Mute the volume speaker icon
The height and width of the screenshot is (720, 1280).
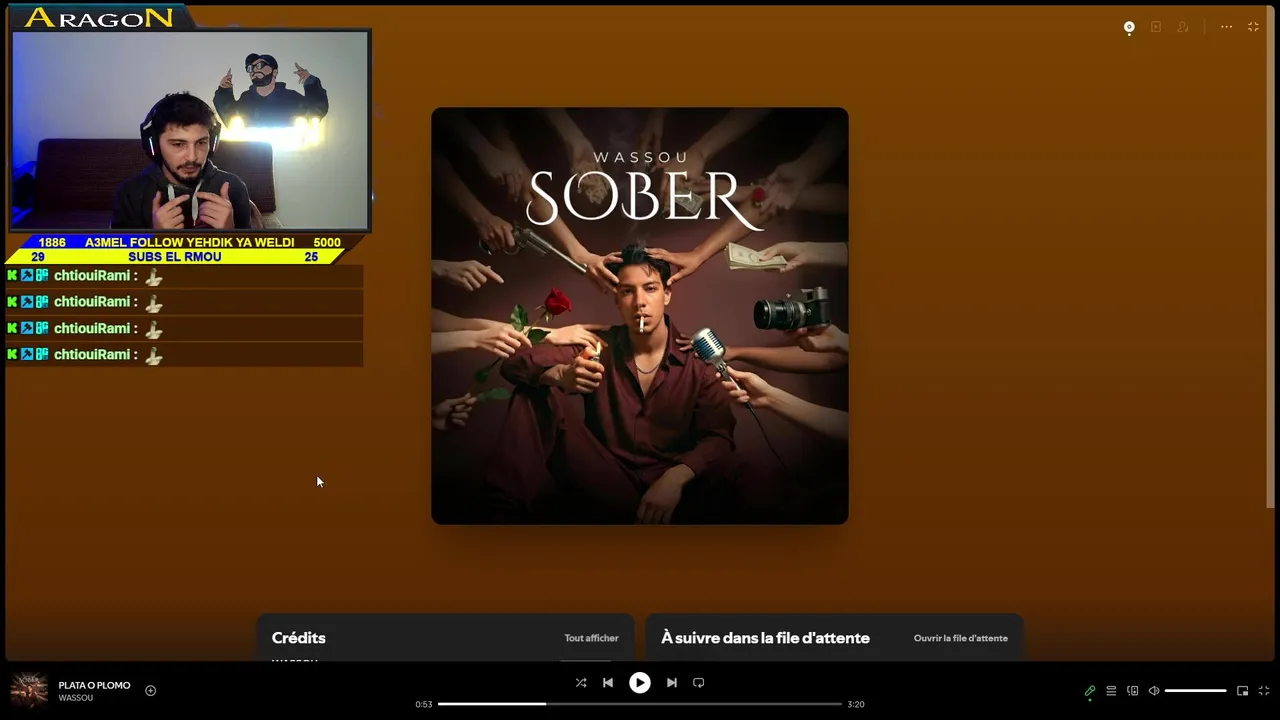(x=1154, y=691)
